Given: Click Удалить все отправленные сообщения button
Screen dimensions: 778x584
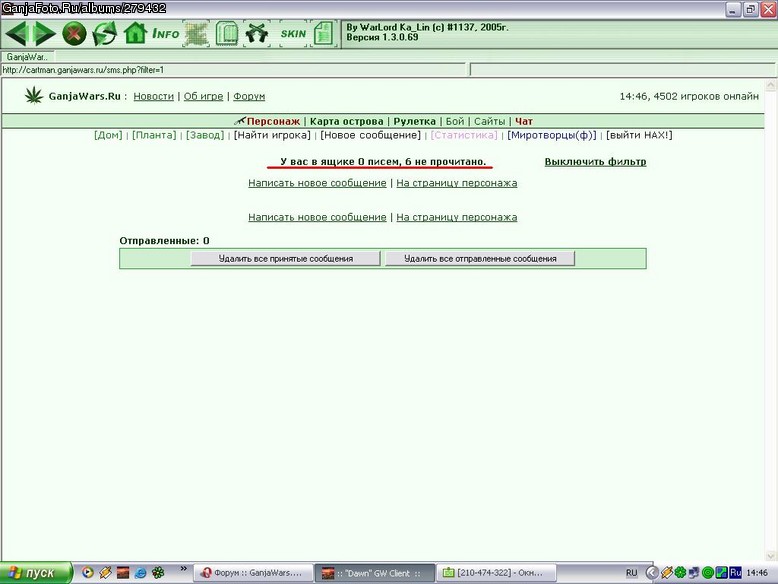Looking at the screenshot, I should tap(480, 259).
